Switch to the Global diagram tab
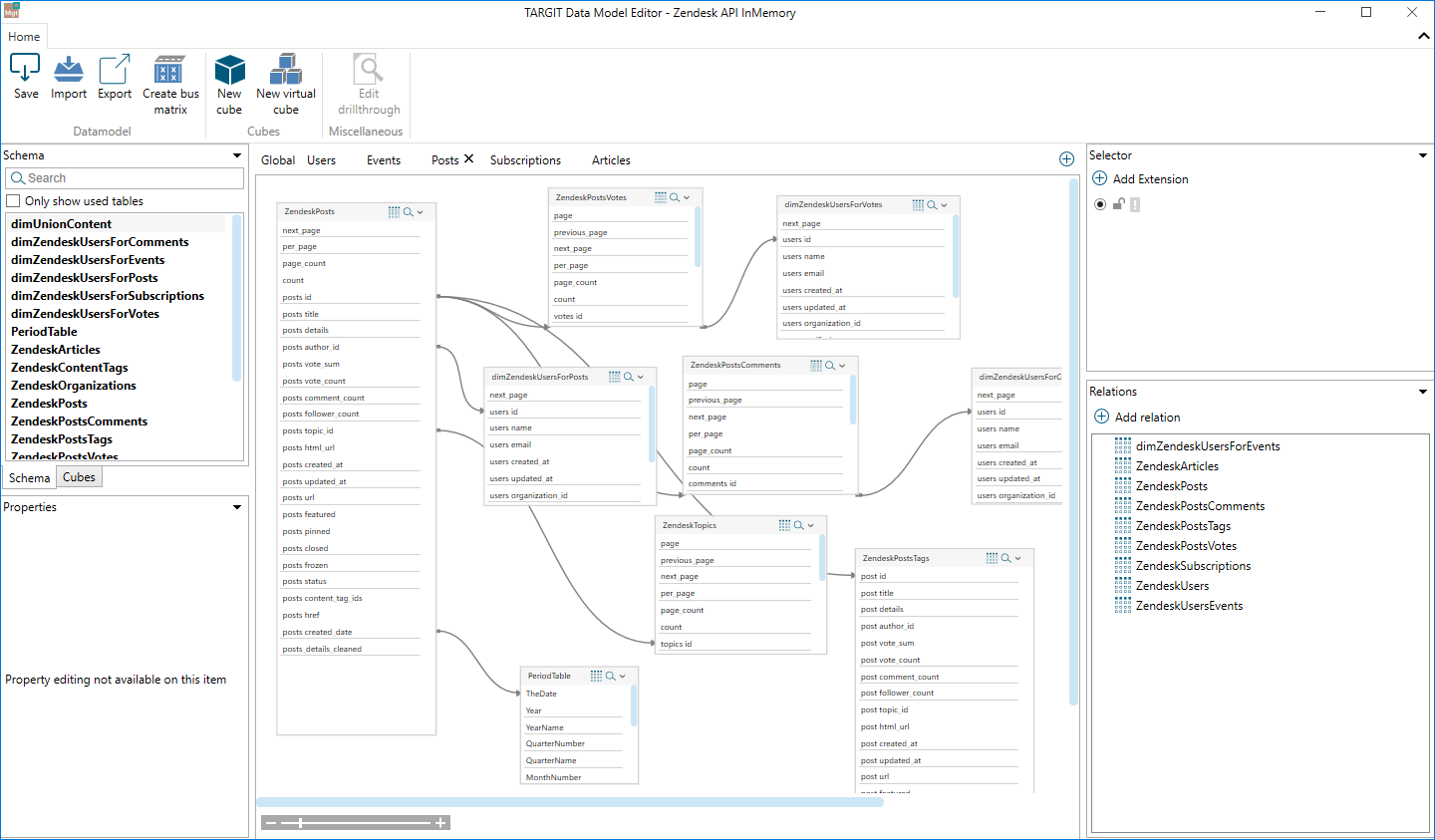 pyautogui.click(x=278, y=160)
